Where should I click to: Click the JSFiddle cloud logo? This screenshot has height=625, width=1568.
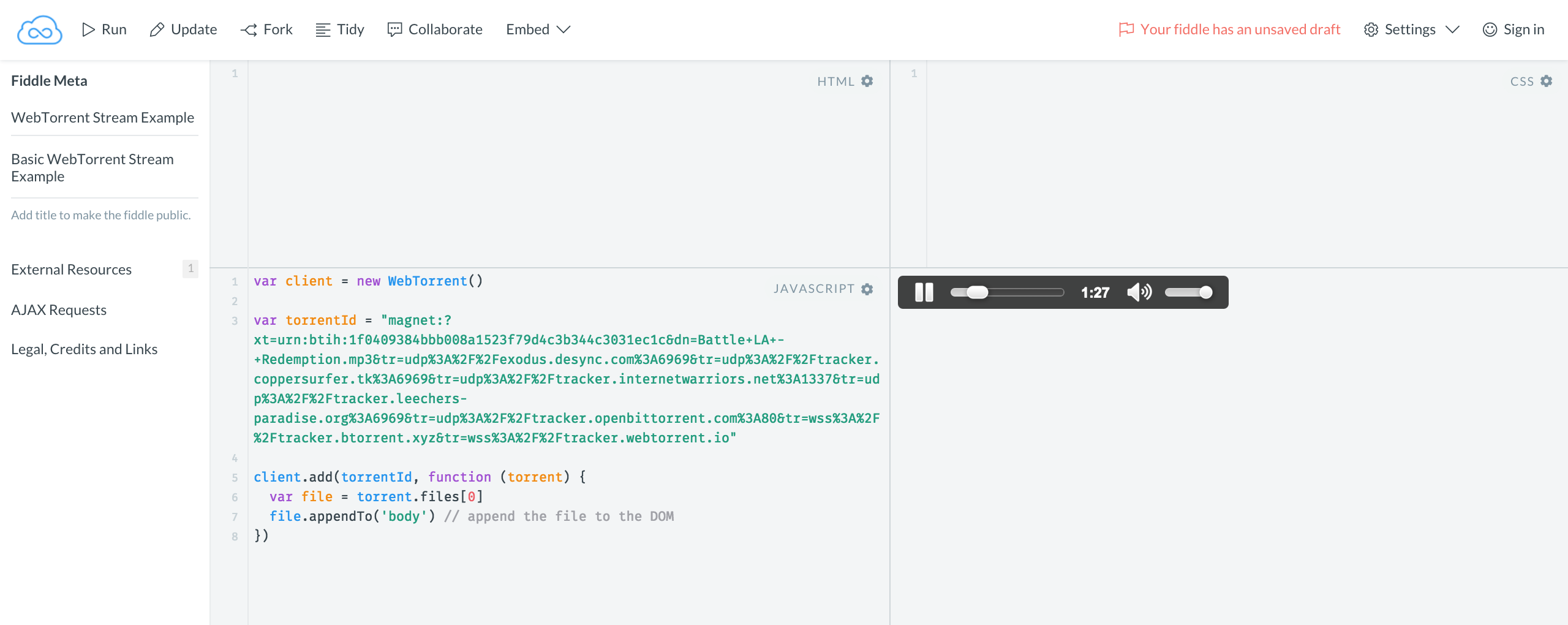click(x=40, y=30)
